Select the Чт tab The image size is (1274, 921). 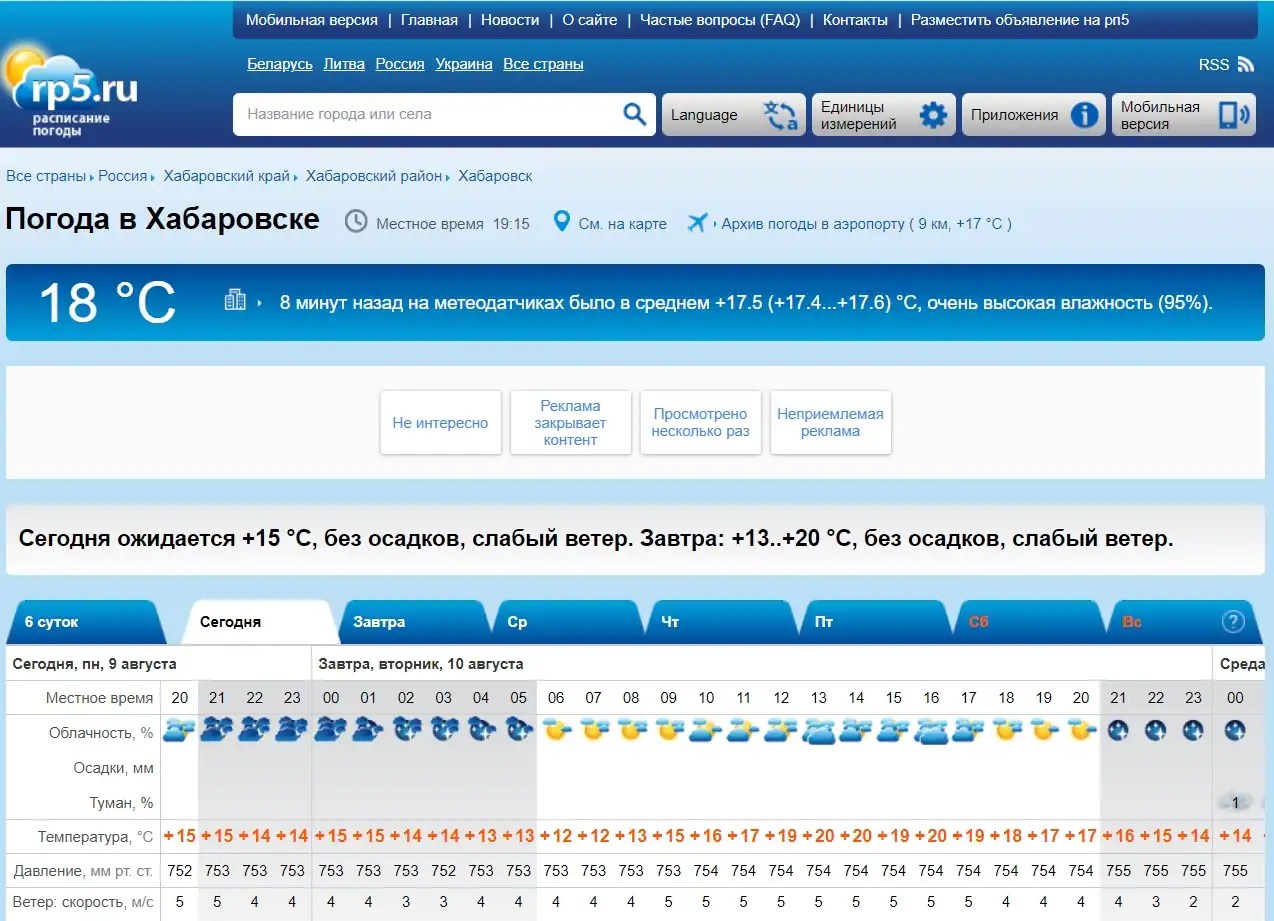720,621
